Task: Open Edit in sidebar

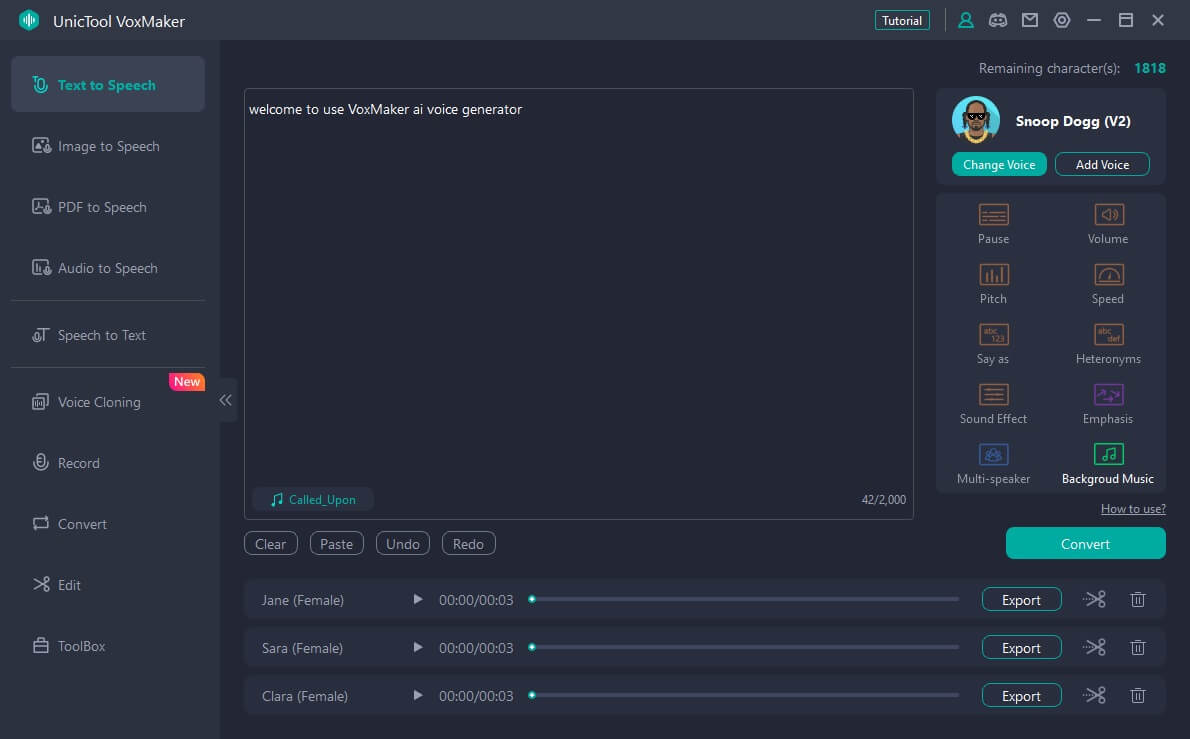Action: click(x=108, y=585)
